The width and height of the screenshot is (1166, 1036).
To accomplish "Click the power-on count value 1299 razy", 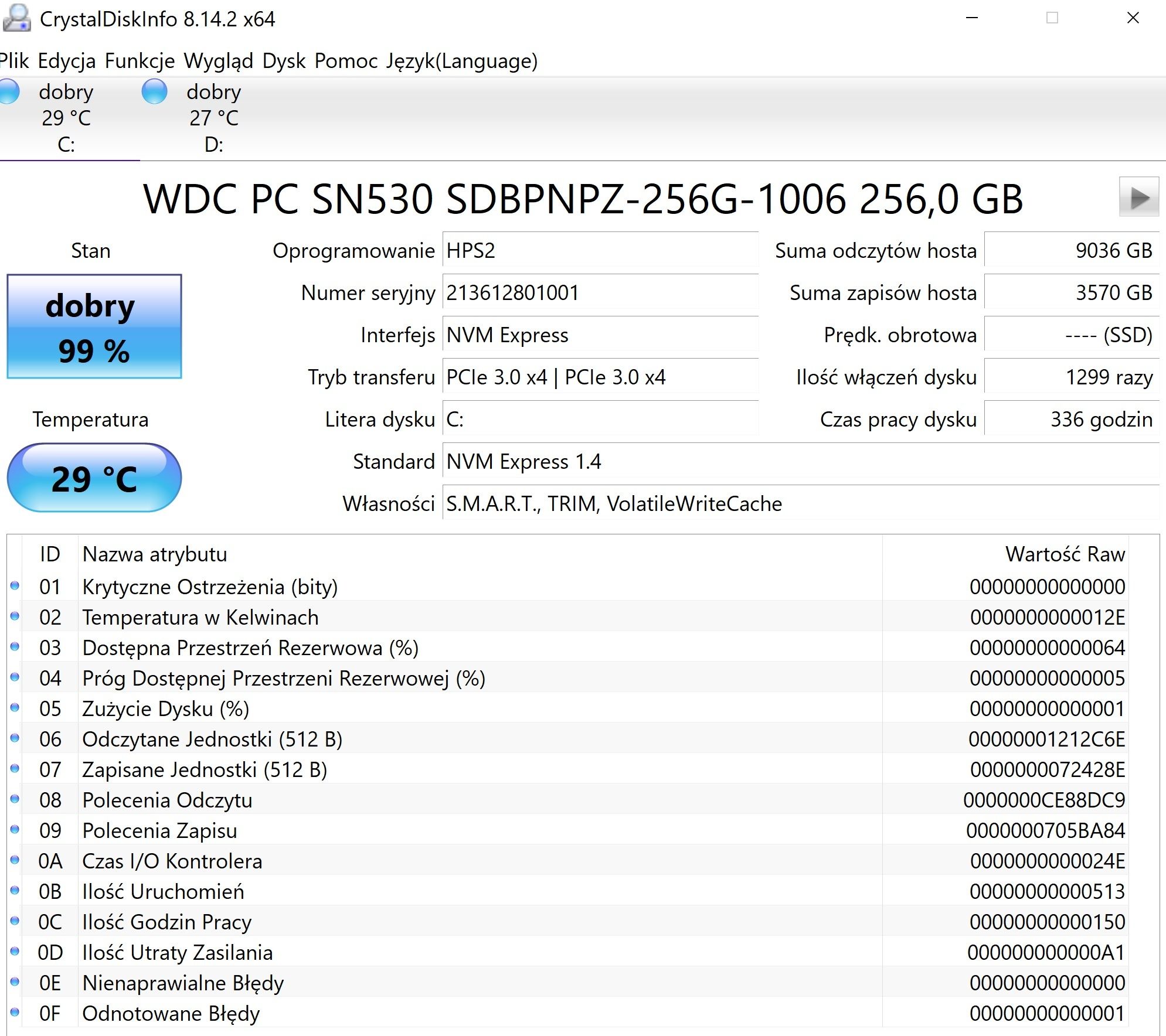I will [1072, 377].
